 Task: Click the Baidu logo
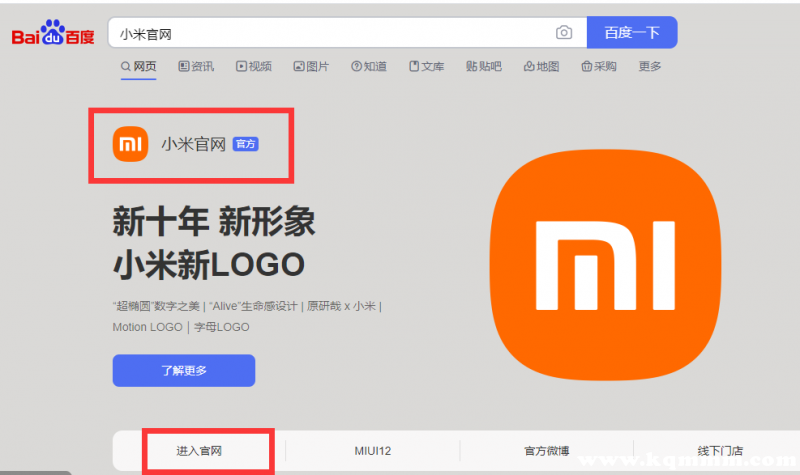(53, 34)
